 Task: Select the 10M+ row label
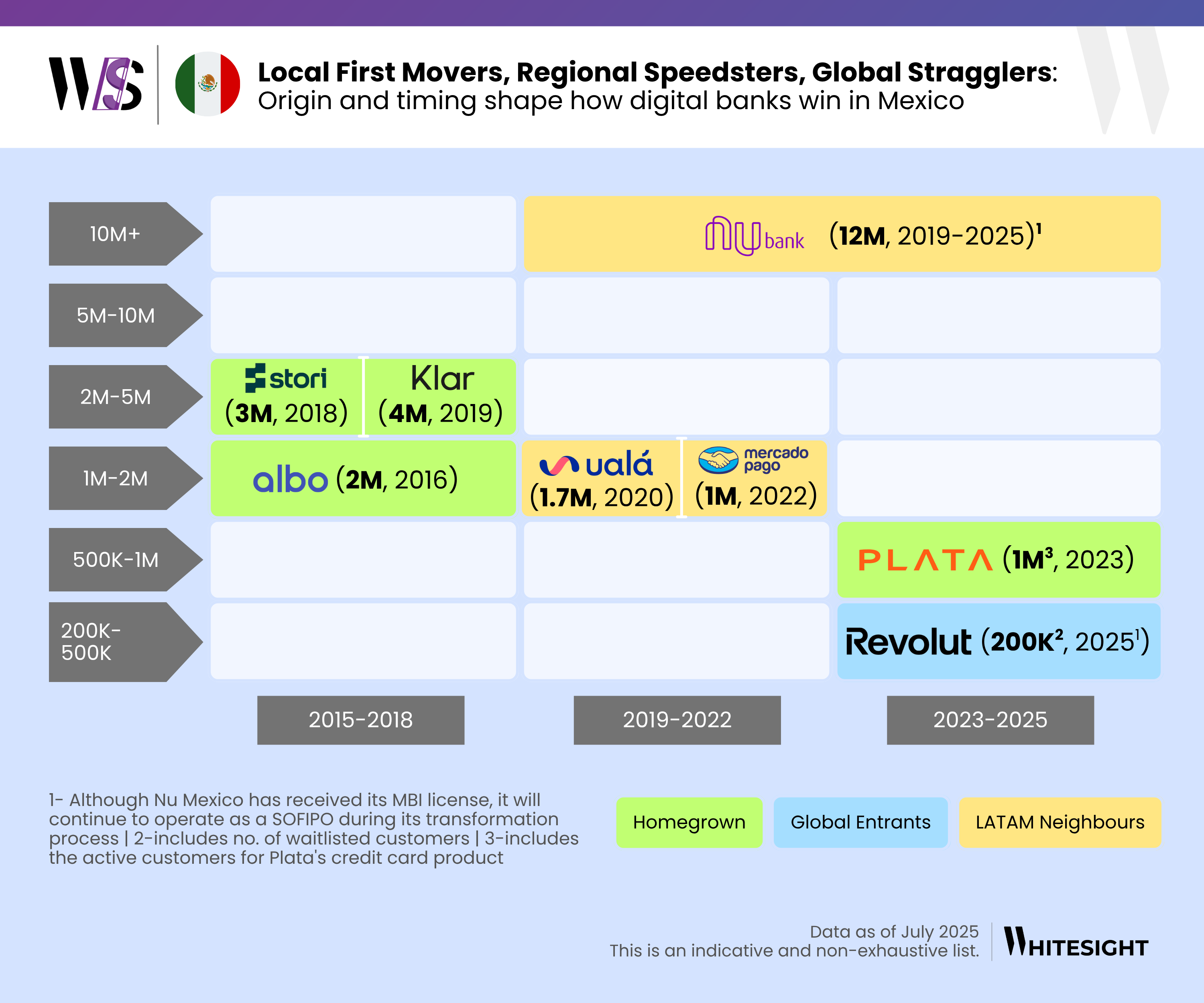pyautogui.click(x=115, y=234)
